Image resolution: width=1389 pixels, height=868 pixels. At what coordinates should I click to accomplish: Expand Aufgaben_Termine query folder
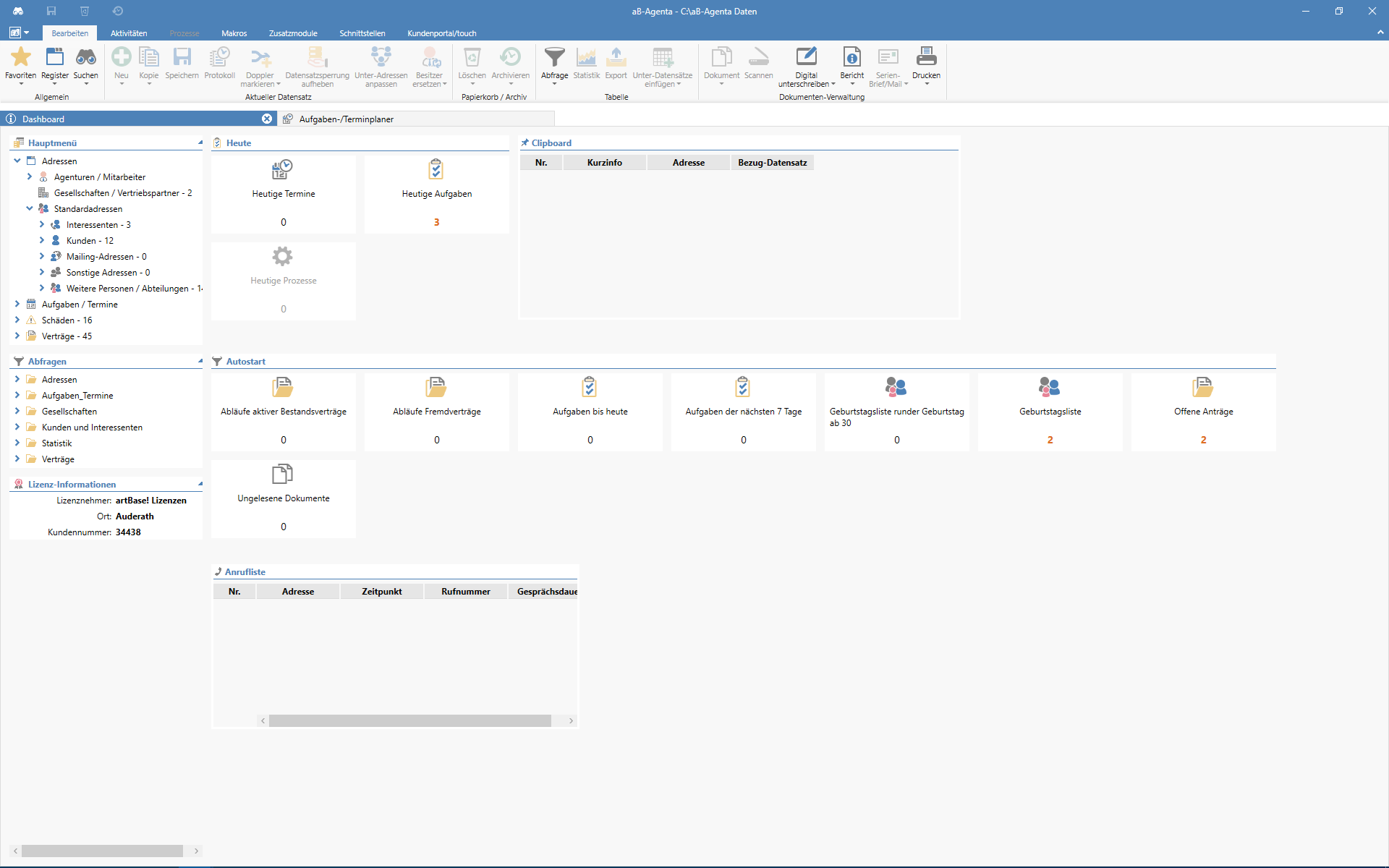[17, 395]
